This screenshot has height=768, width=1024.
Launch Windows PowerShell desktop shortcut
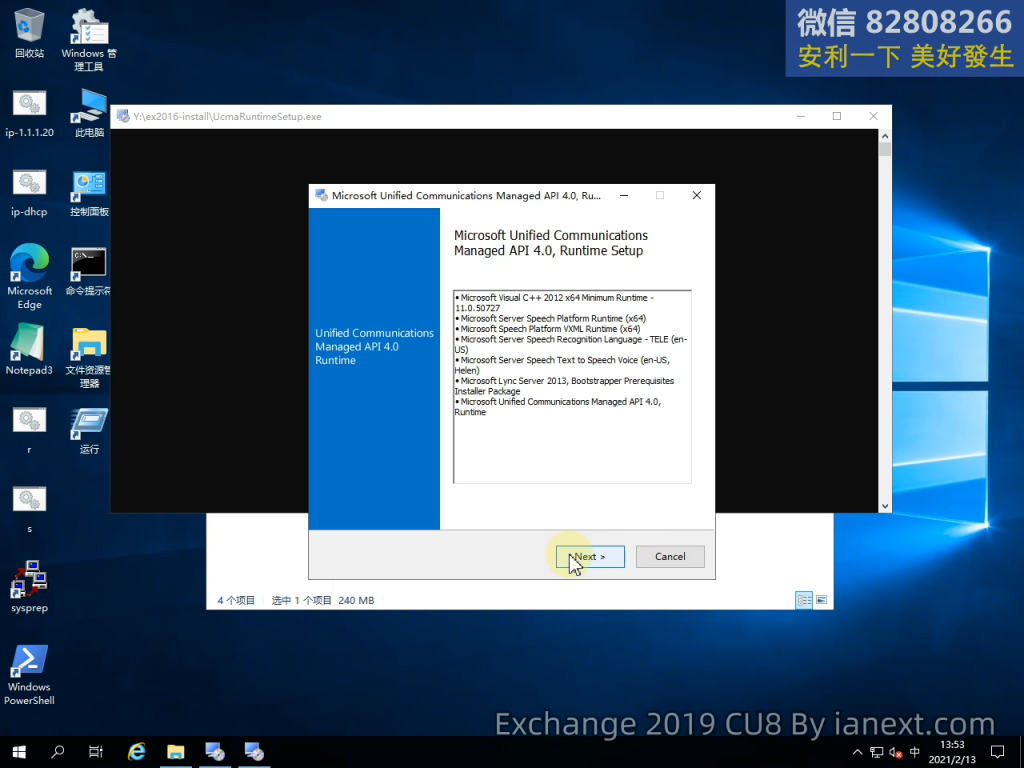click(29, 665)
